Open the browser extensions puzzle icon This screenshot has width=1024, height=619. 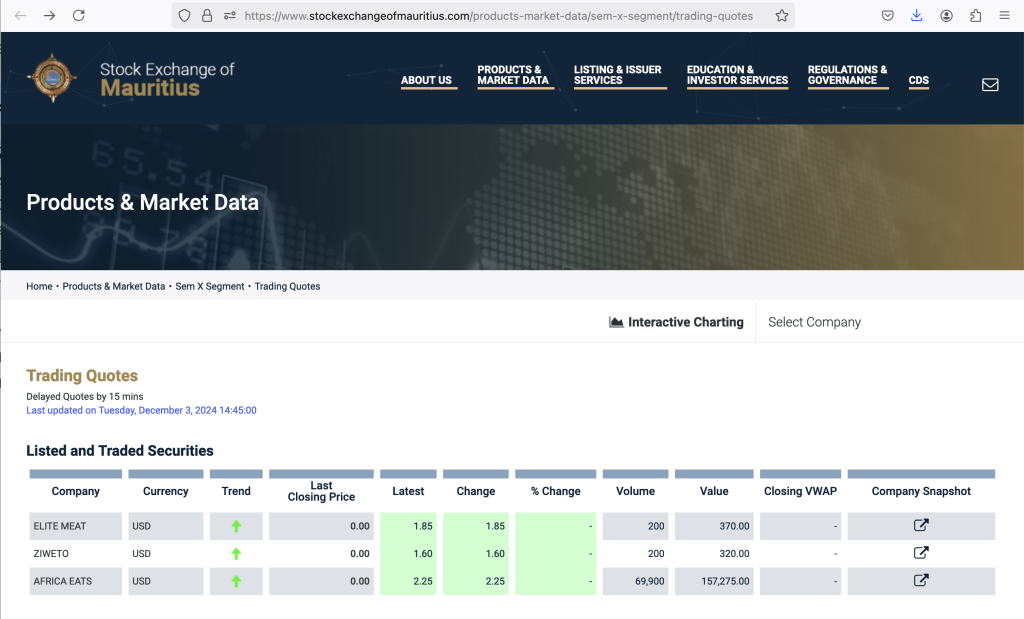(976, 16)
